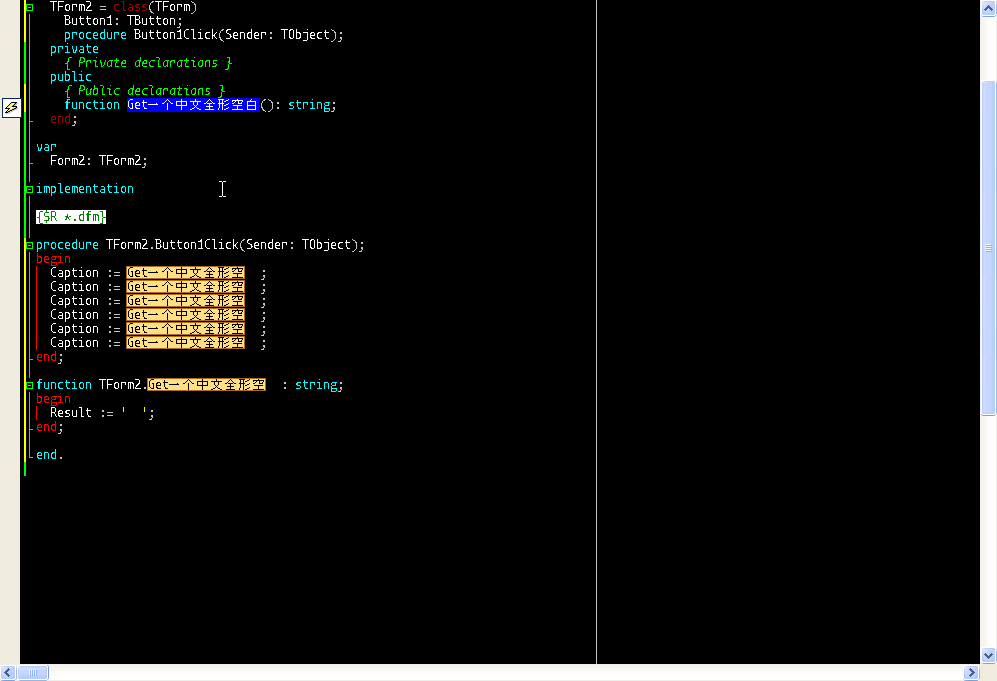997x681 pixels.
Task: Click the blue selected function name in declaration
Action: 192,105
